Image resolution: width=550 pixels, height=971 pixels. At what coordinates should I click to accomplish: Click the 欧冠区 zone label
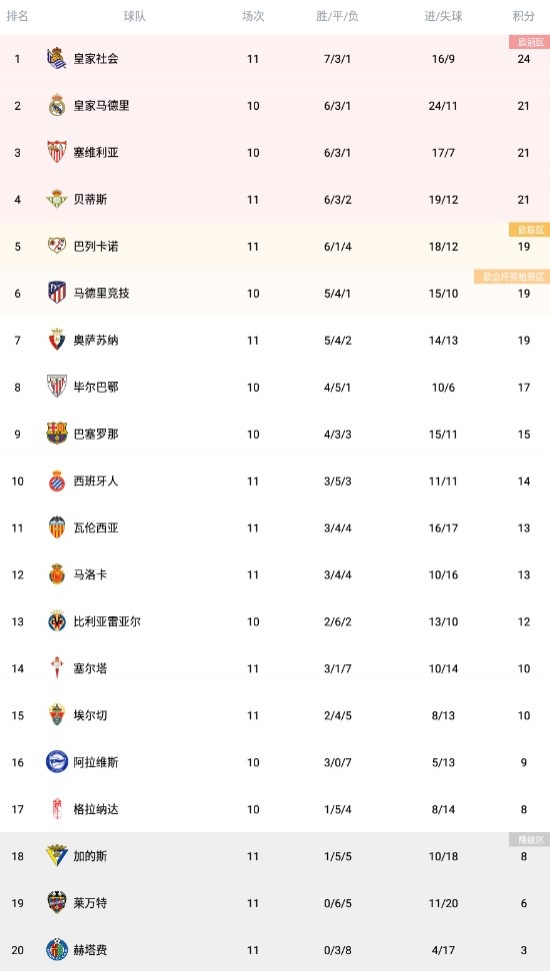coord(530,41)
